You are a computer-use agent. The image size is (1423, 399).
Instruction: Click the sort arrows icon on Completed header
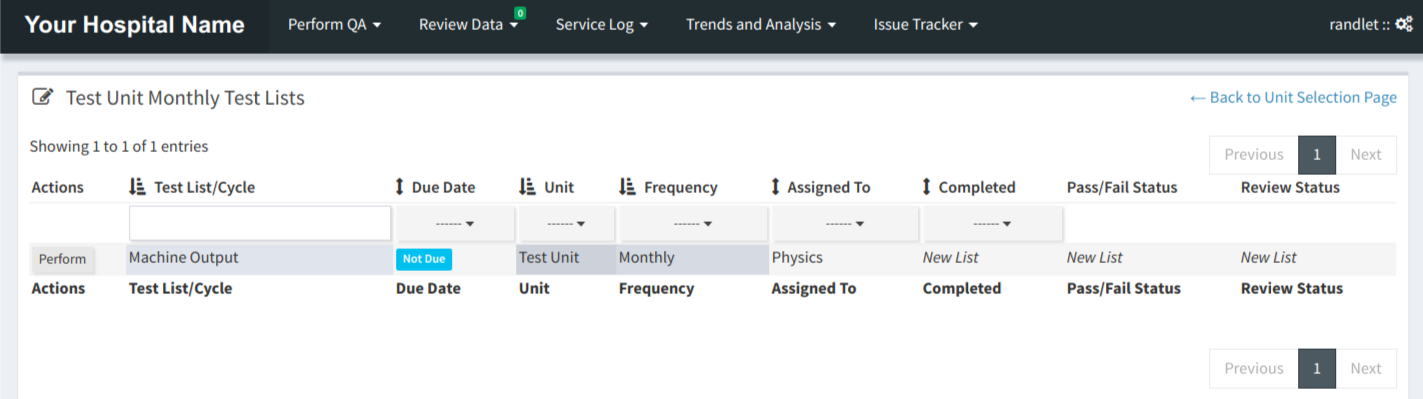[x=927, y=187]
